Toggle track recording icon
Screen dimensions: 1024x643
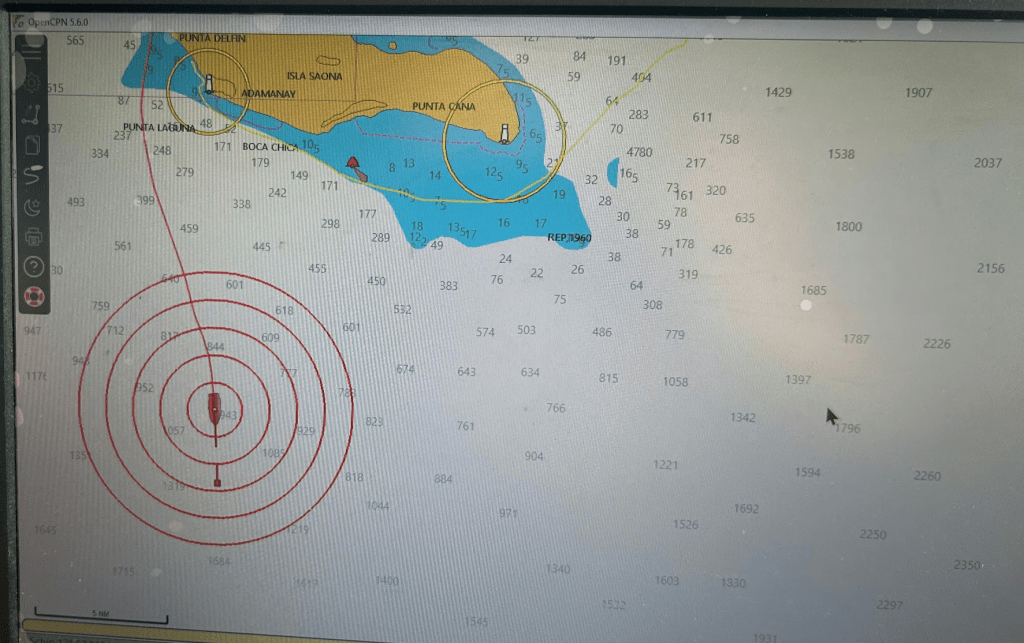[33, 175]
